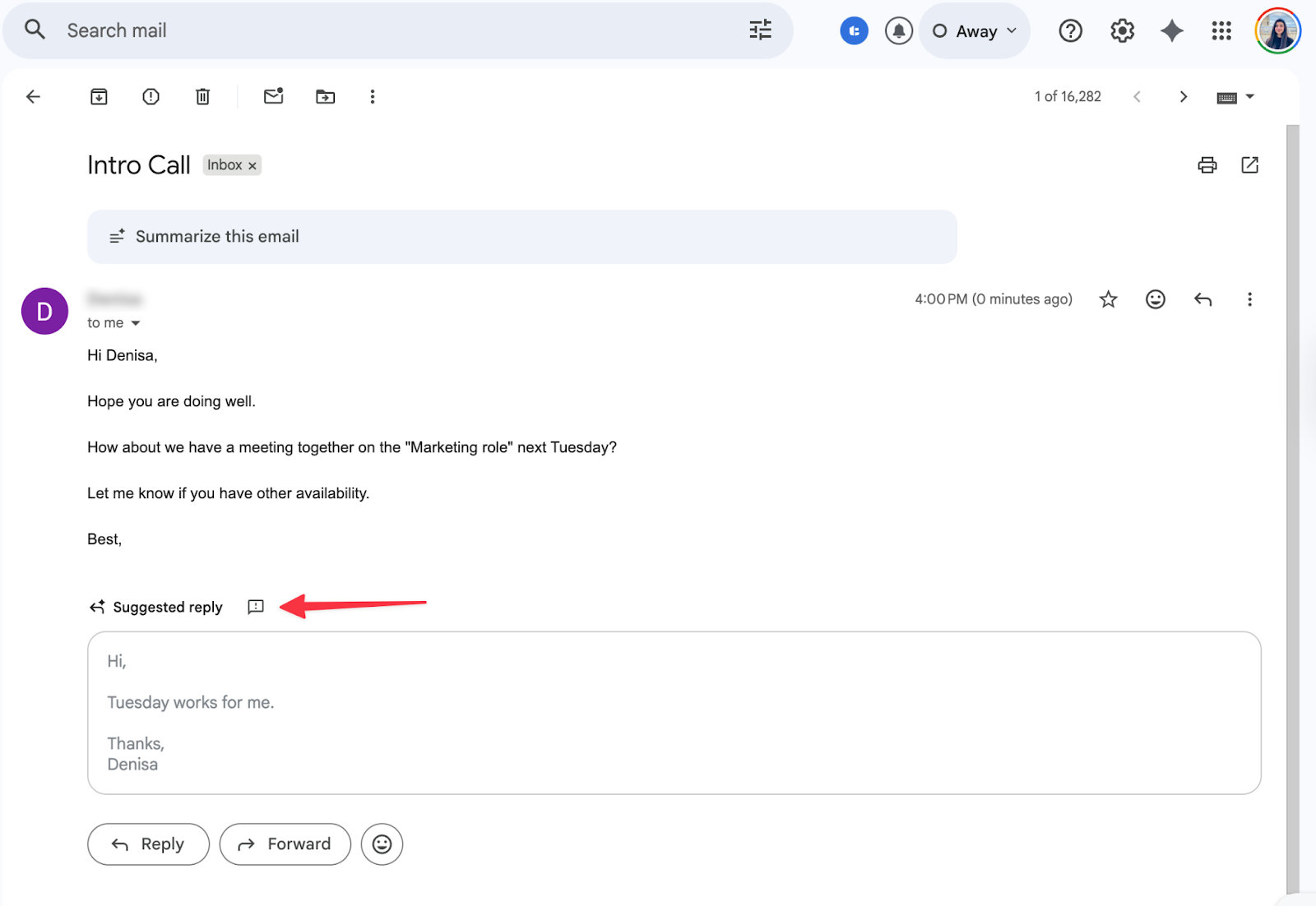Open the email in a new window

coord(1249,164)
